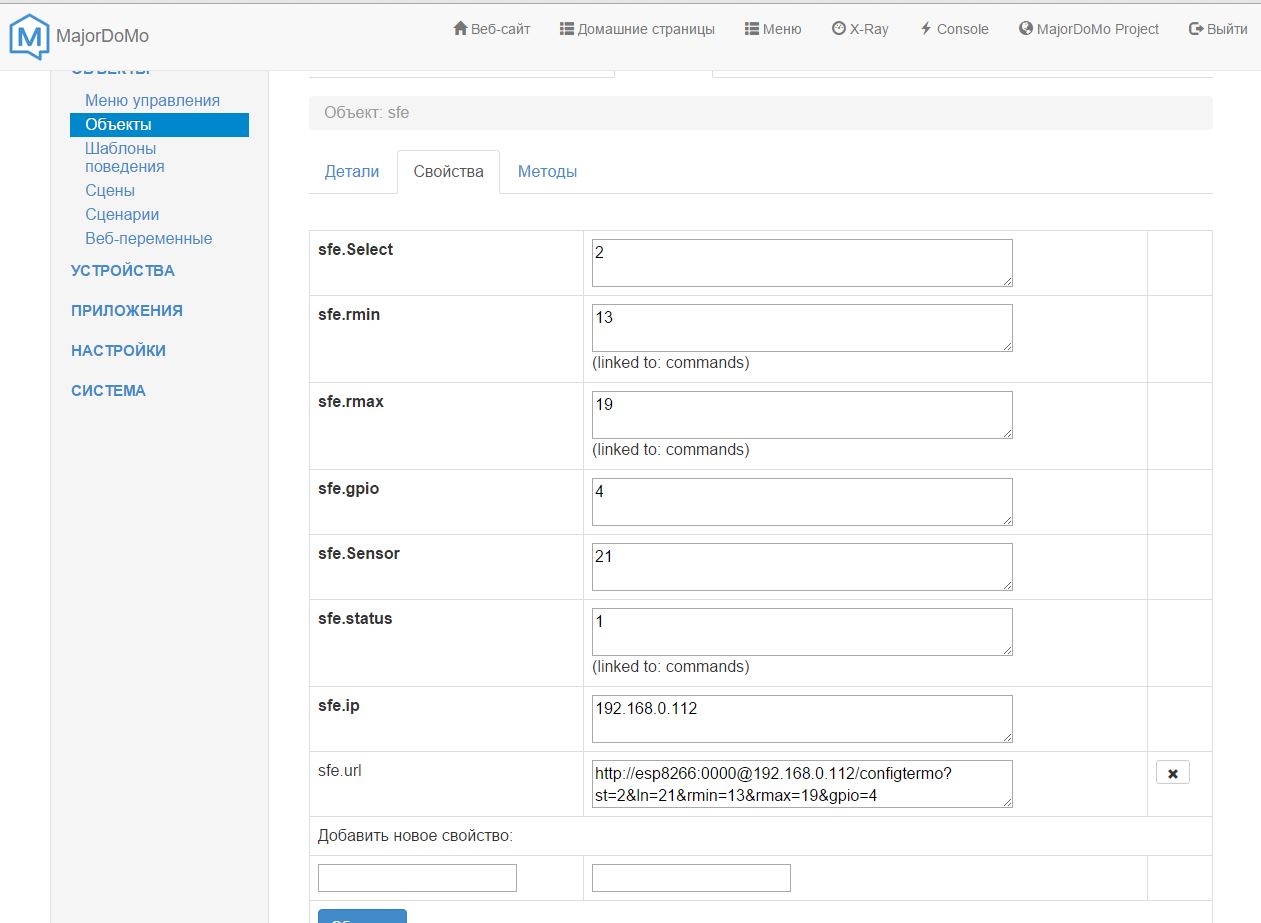Expand the СИСТЕМА sidebar section
This screenshot has width=1261, height=923.
click(108, 390)
